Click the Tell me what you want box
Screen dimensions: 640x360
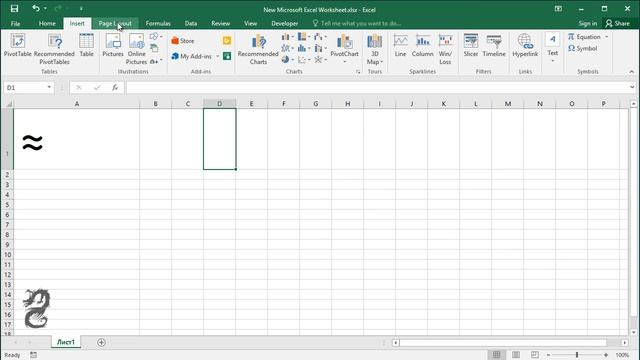[x=357, y=24]
